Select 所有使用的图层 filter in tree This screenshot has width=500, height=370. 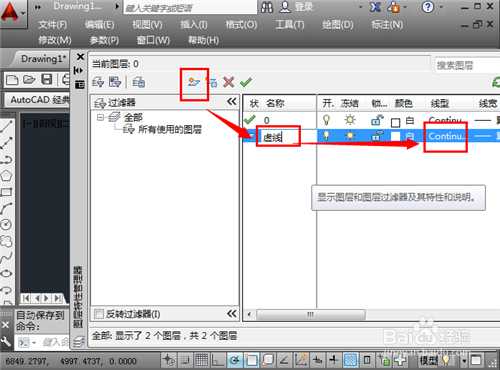[170, 129]
